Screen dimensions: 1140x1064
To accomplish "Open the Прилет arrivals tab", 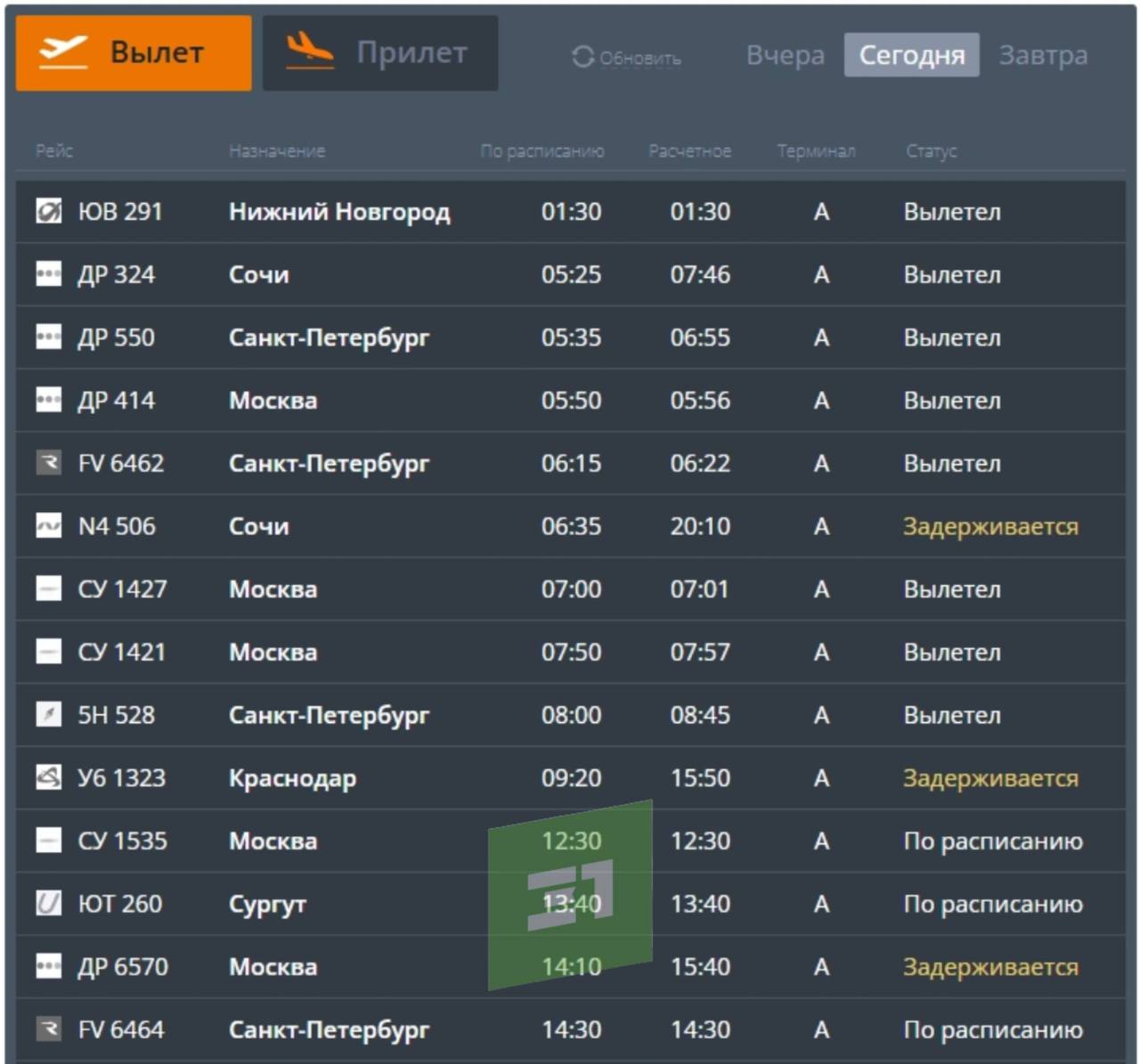I will pos(380,53).
